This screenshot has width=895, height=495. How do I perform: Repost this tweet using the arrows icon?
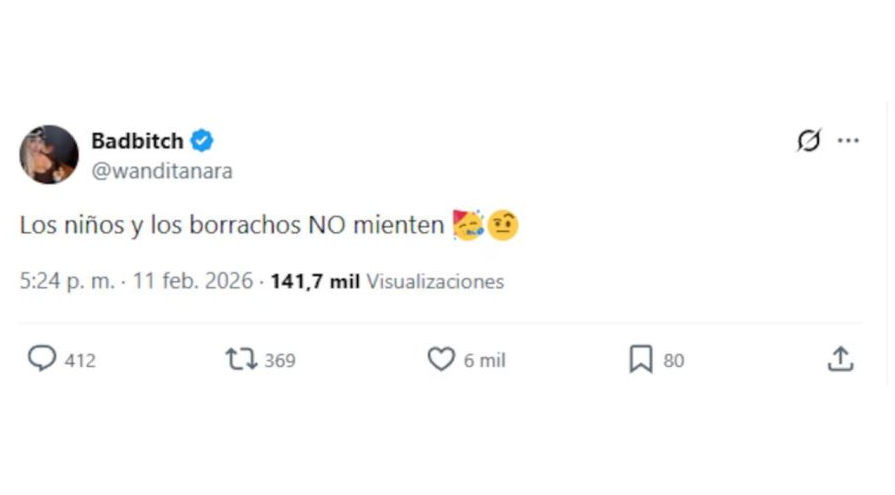click(241, 359)
